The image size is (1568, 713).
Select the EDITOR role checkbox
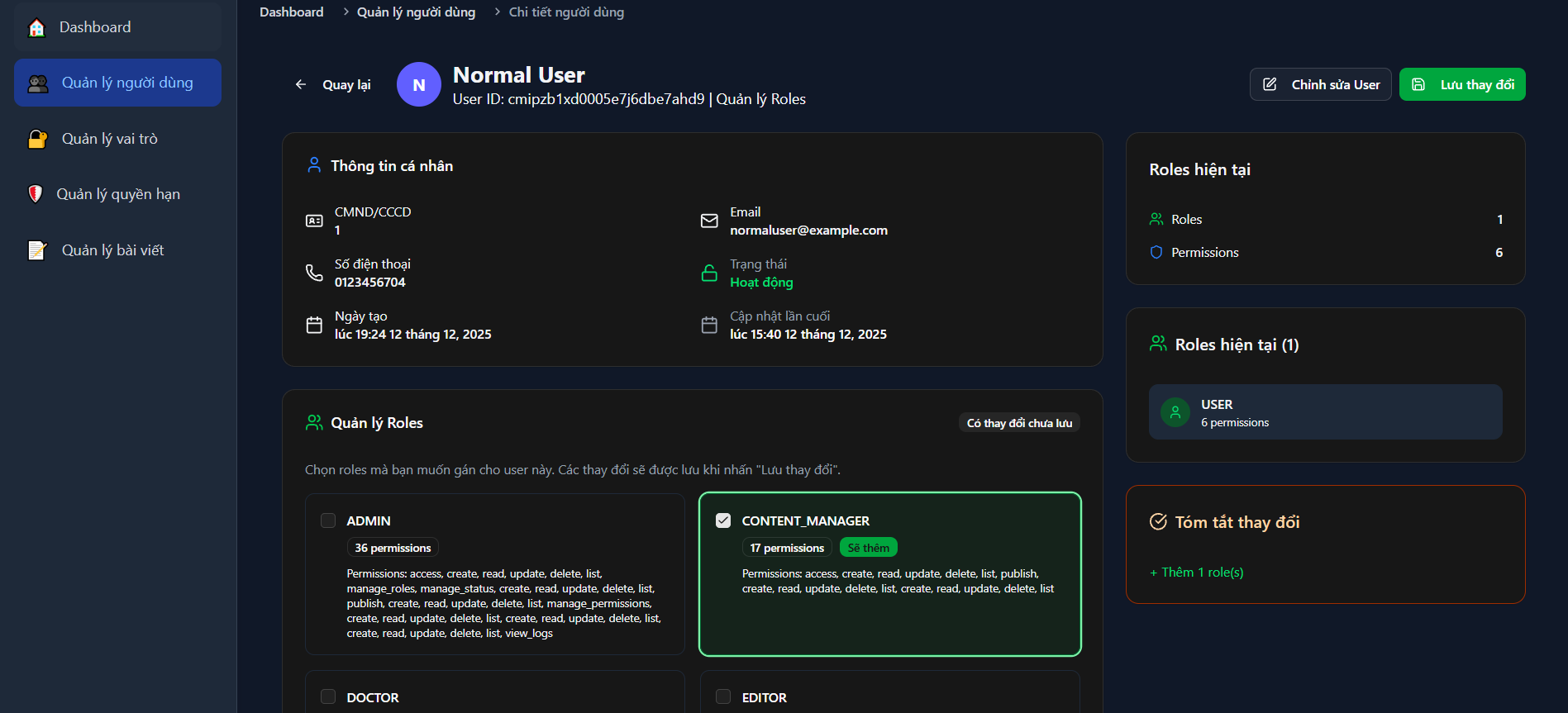[x=723, y=696]
